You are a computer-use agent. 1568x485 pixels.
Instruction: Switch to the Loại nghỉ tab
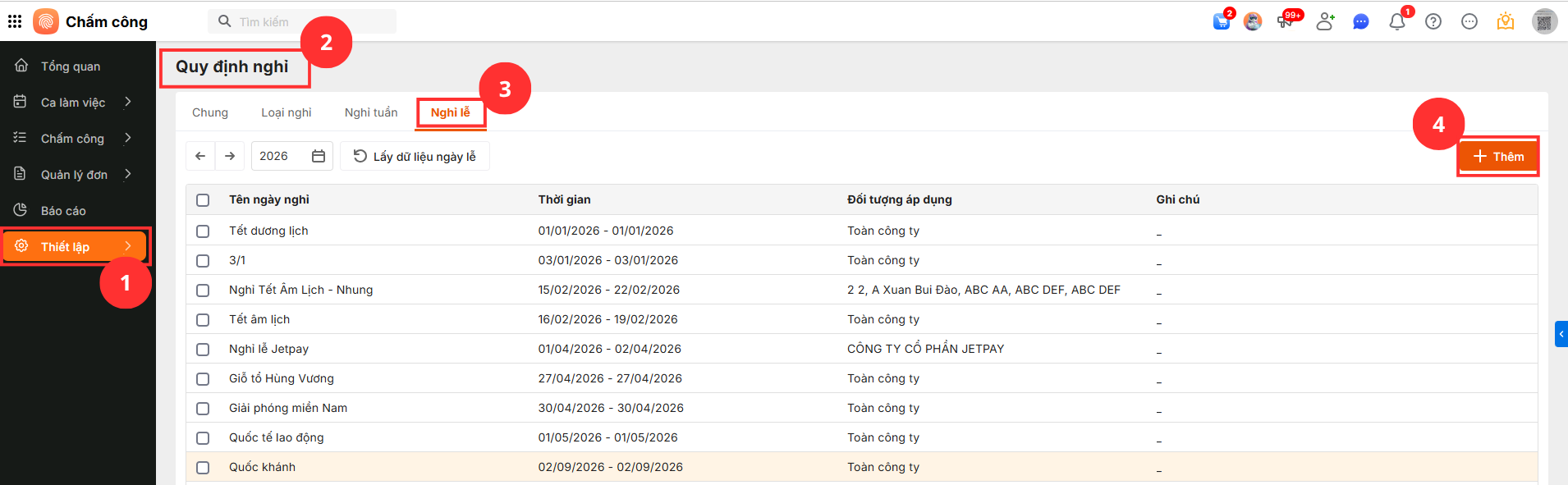tap(286, 112)
